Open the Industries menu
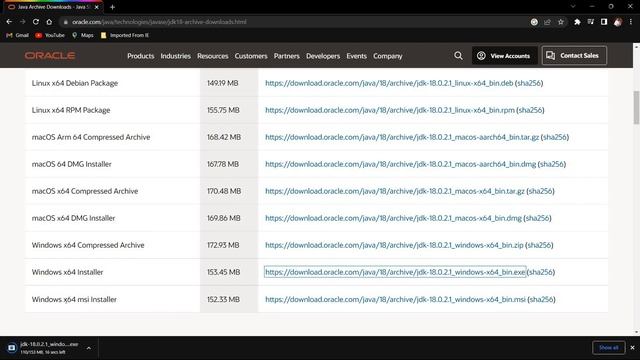 (176, 56)
